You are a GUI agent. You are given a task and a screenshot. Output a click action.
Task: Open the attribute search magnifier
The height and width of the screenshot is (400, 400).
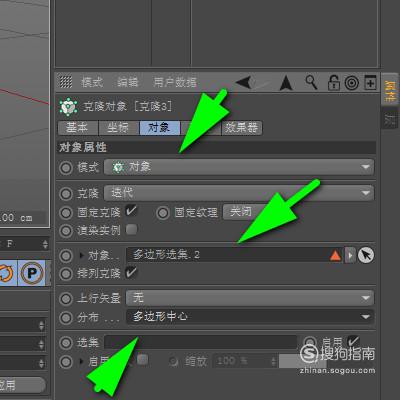click(311, 82)
